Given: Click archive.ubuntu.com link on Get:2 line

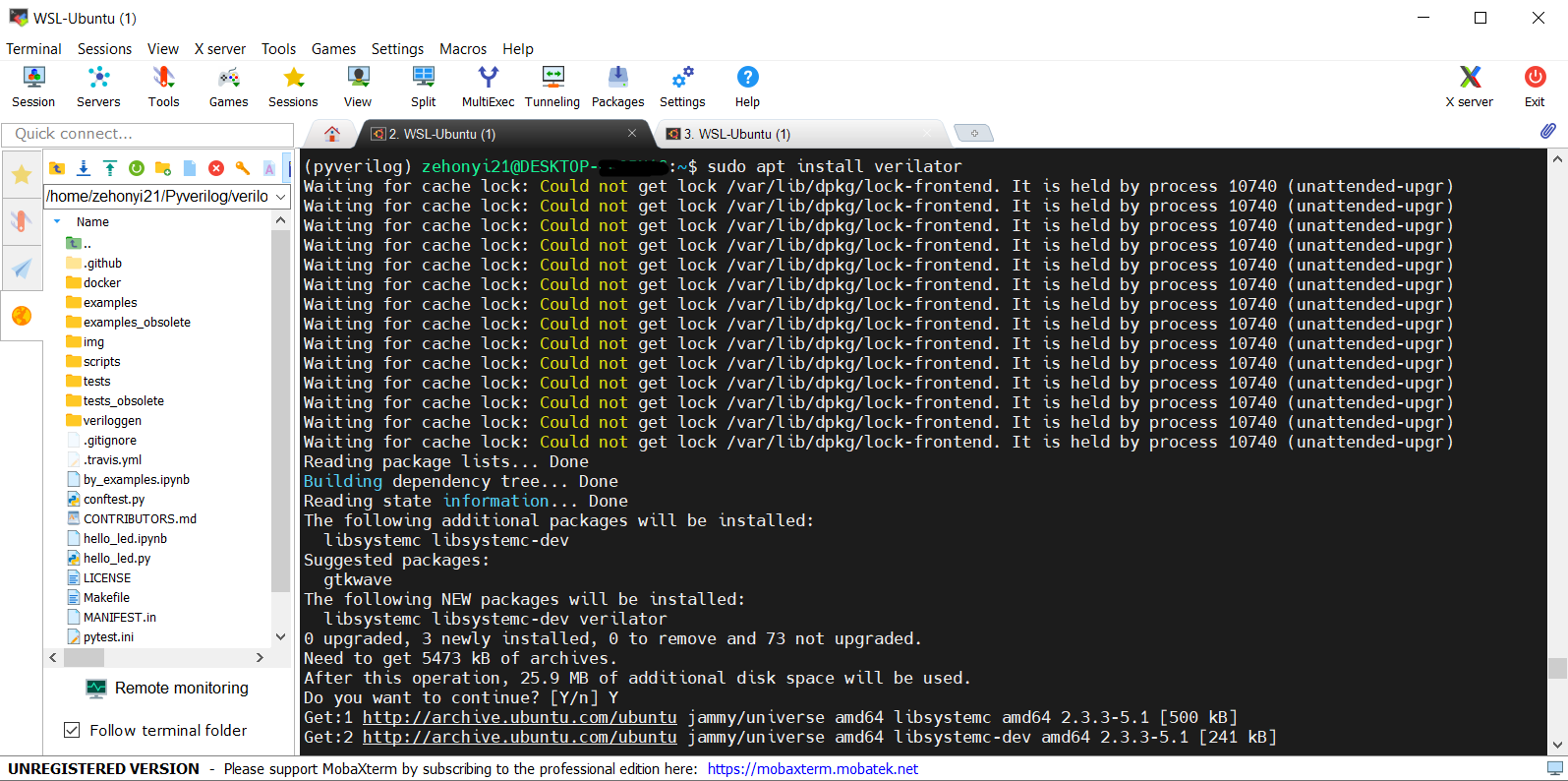Looking at the screenshot, I should point(520,737).
